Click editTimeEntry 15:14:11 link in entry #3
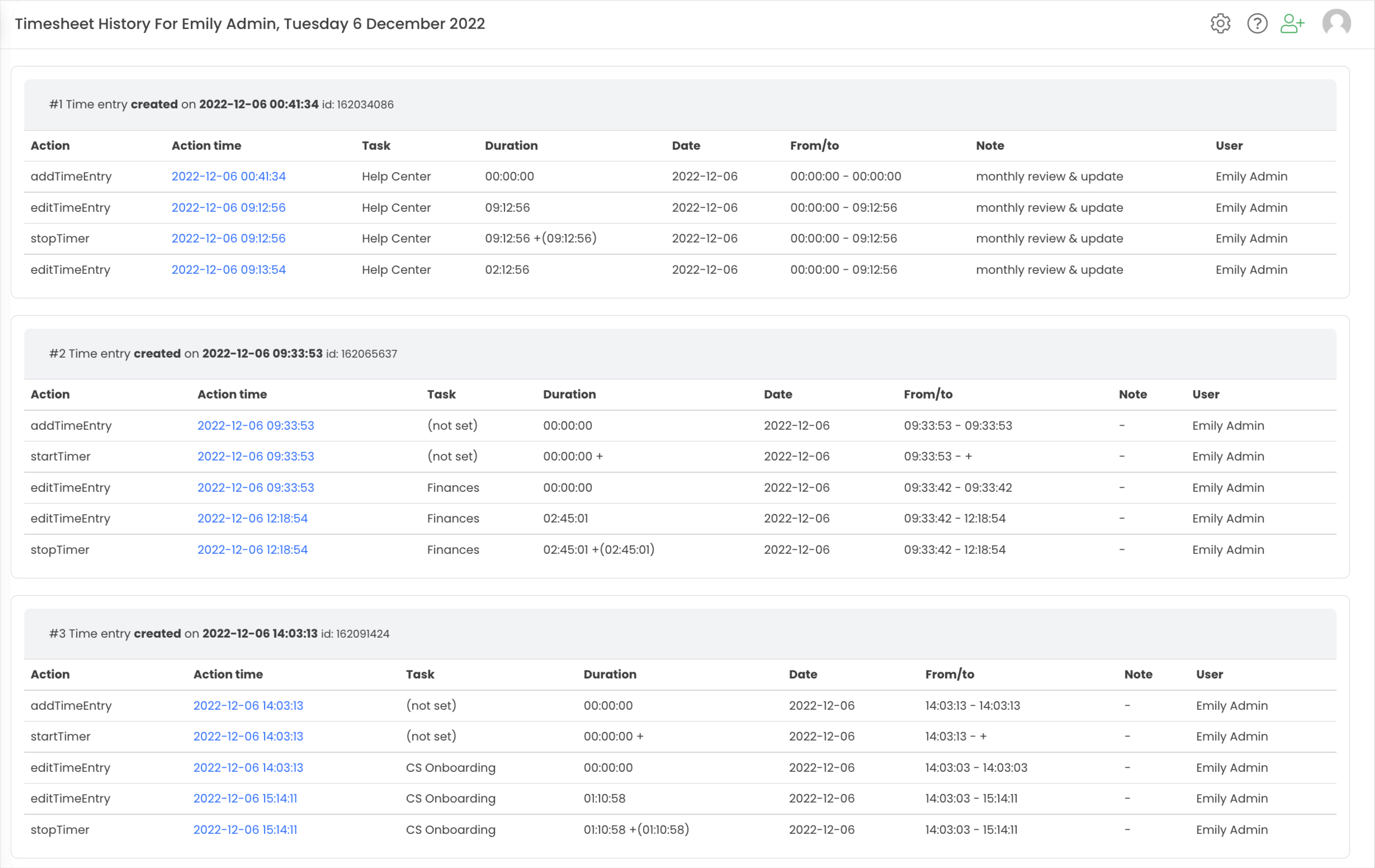The height and width of the screenshot is (868, 1375). (x=245, y=798)
